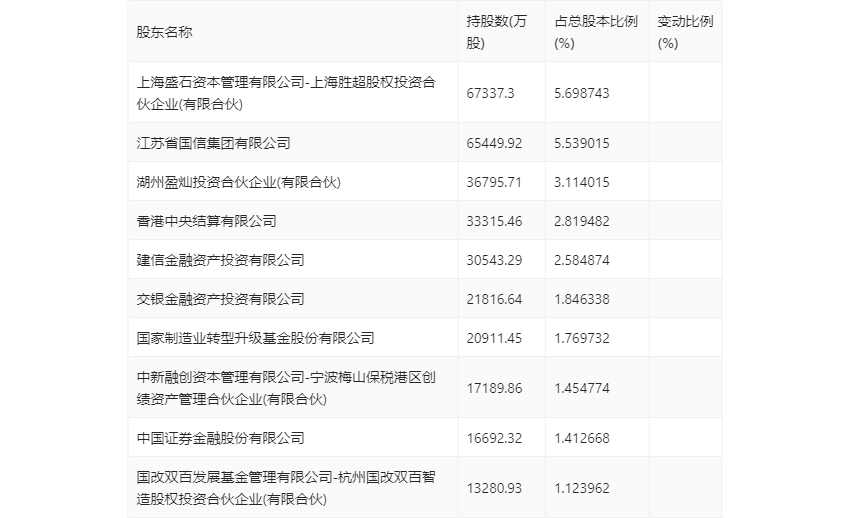850x518 pixels.
Task: Click share count 67337.3
Action: [x=491, y=93]
